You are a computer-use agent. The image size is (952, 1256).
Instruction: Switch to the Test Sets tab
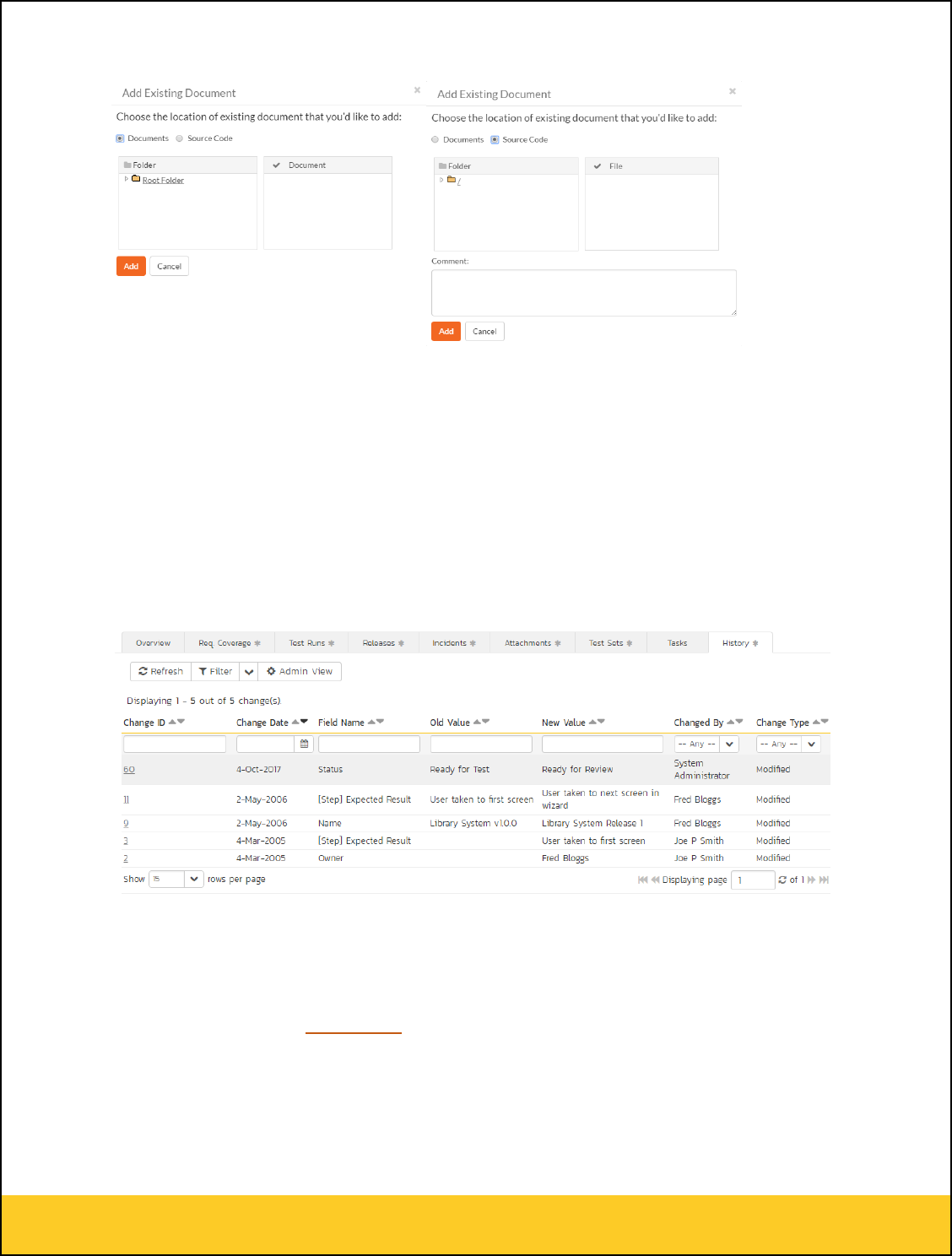click(x=611, y=643)
